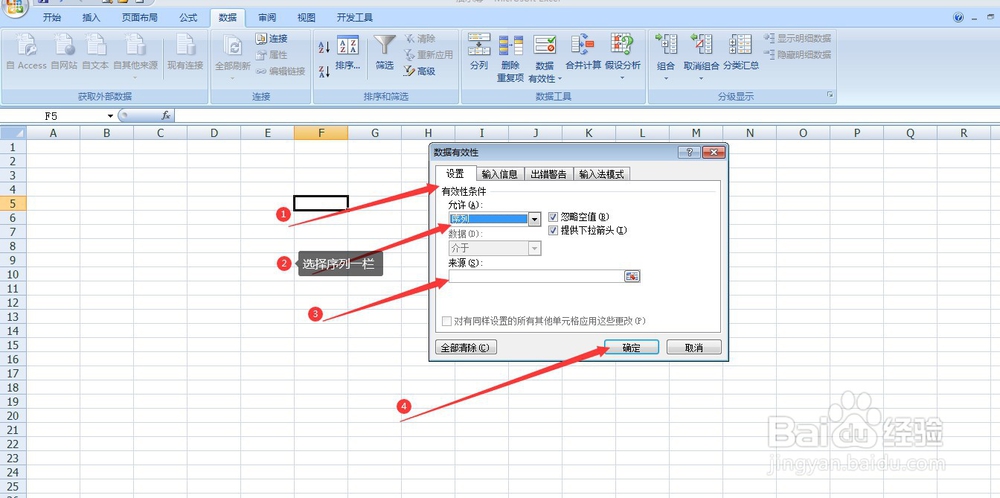Open custom Sort (排序) dialog
Viewport: 1000px width, 498px height.
tap(348, 52)
